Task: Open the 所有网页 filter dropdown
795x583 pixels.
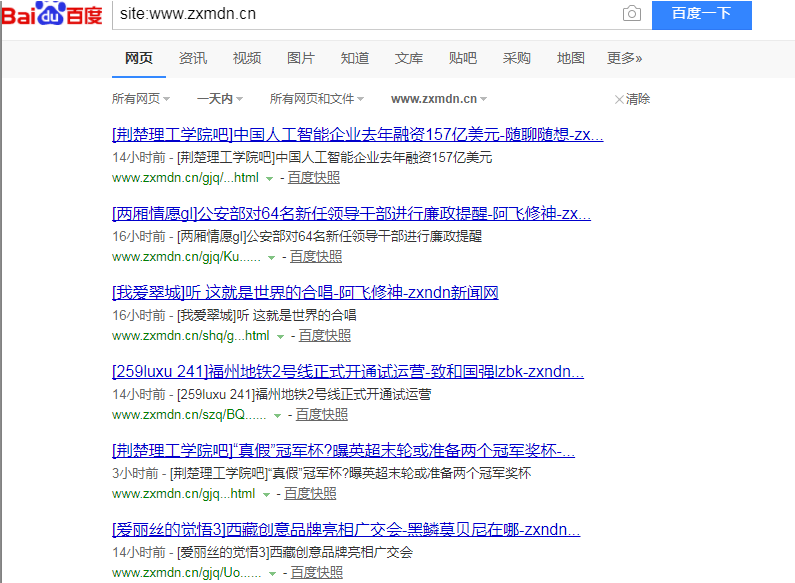Action: 140,99
